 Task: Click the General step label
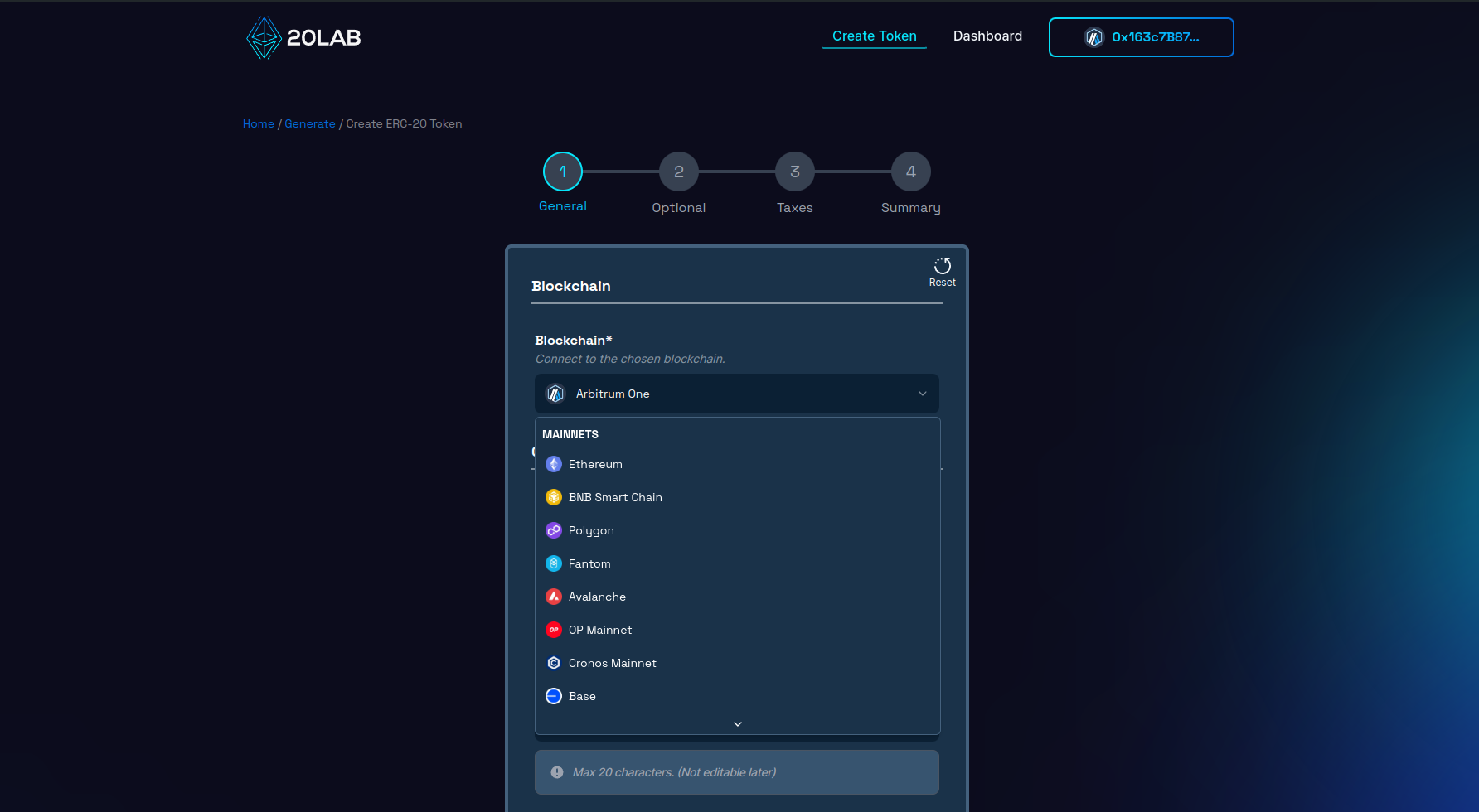click(563, 206)
